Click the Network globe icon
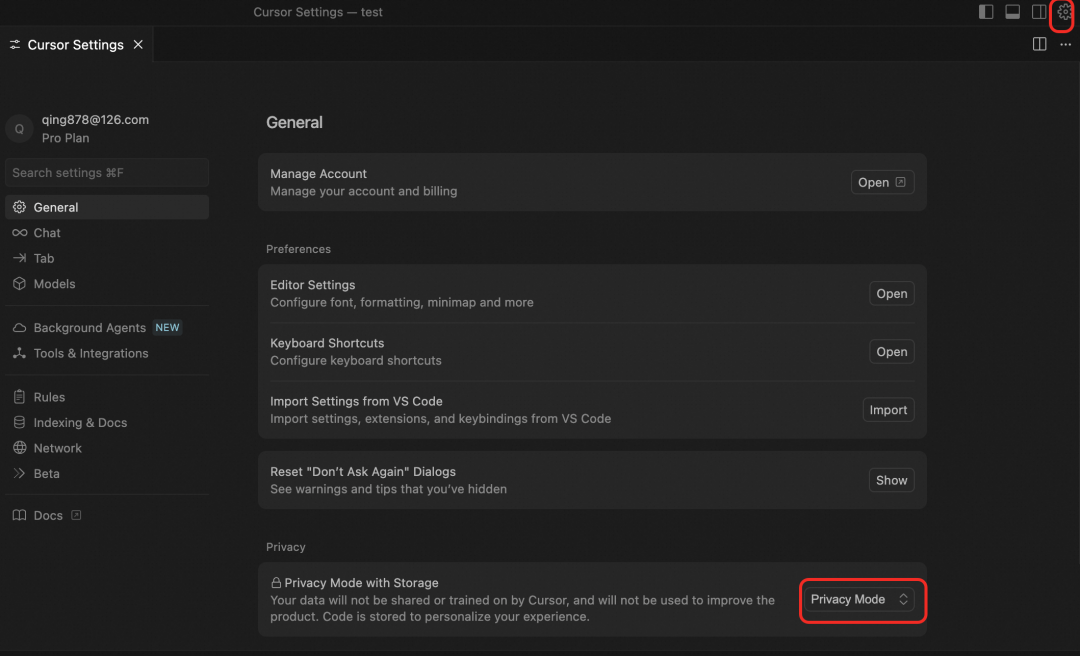 tap(19, 448)
